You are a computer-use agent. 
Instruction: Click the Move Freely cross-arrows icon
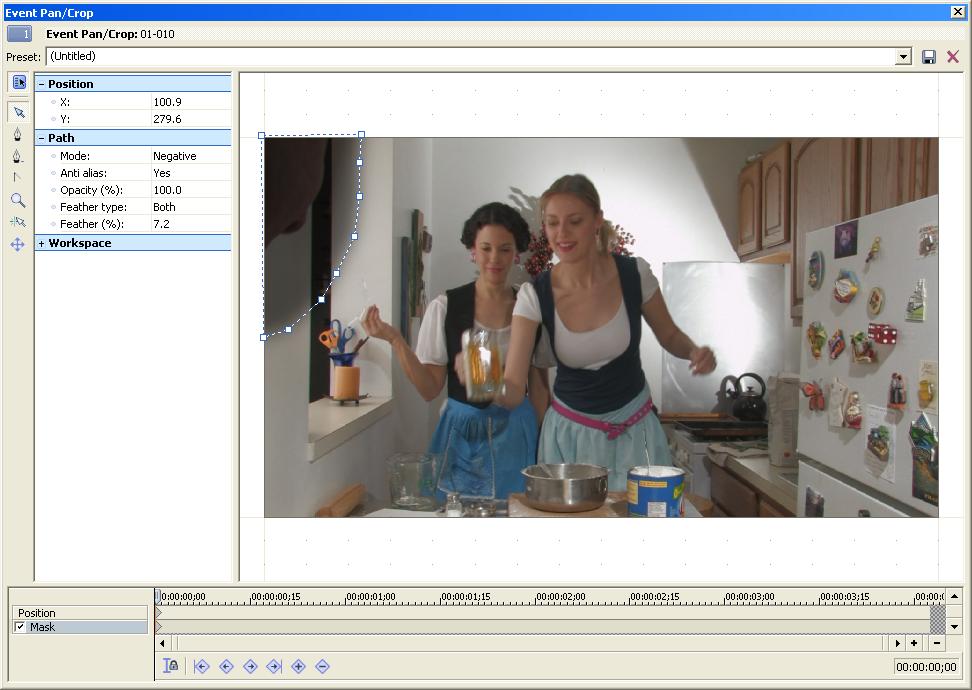pyautogui.click(x=18, y=244)
